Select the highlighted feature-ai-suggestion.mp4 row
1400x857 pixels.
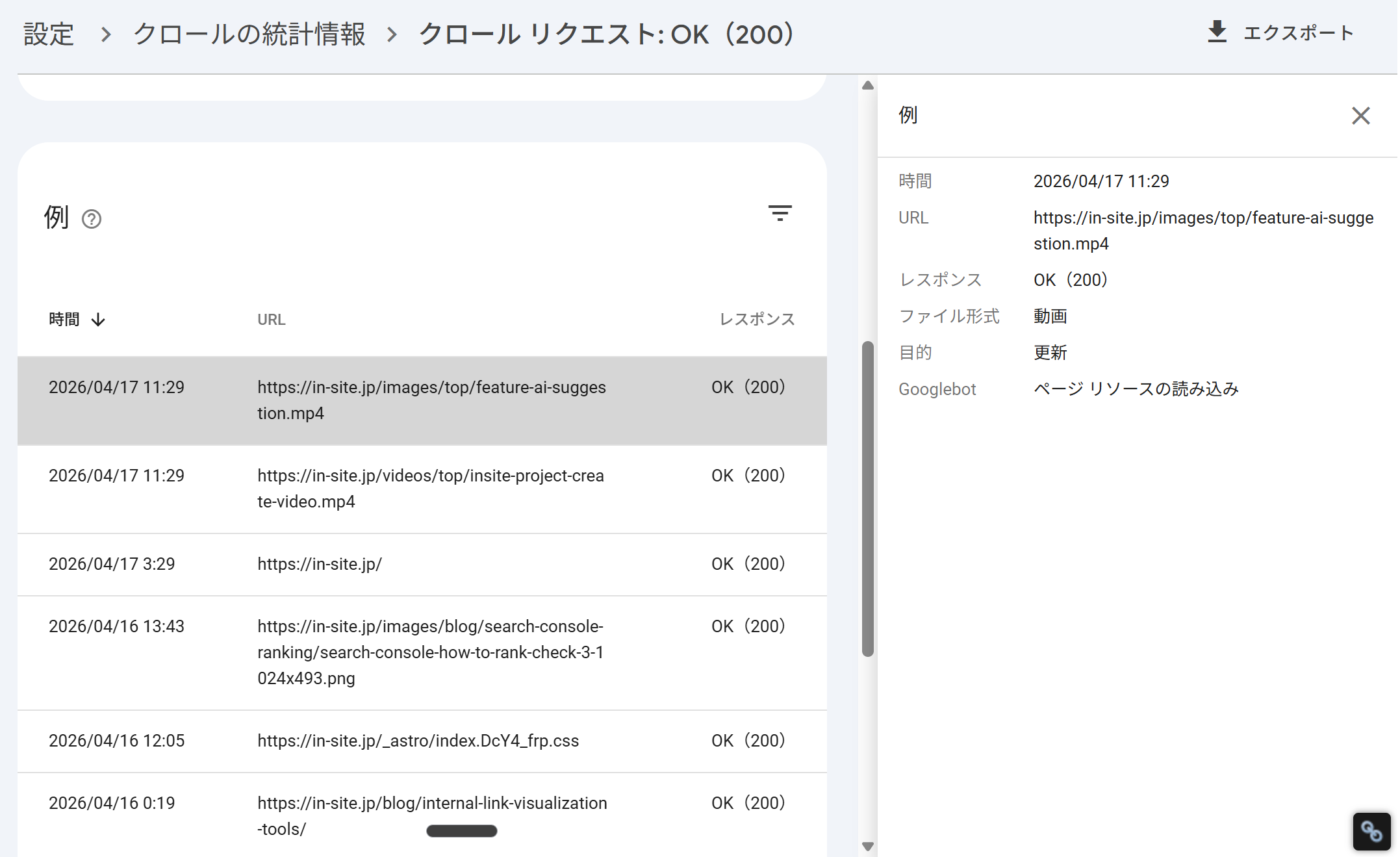(422, 400)
